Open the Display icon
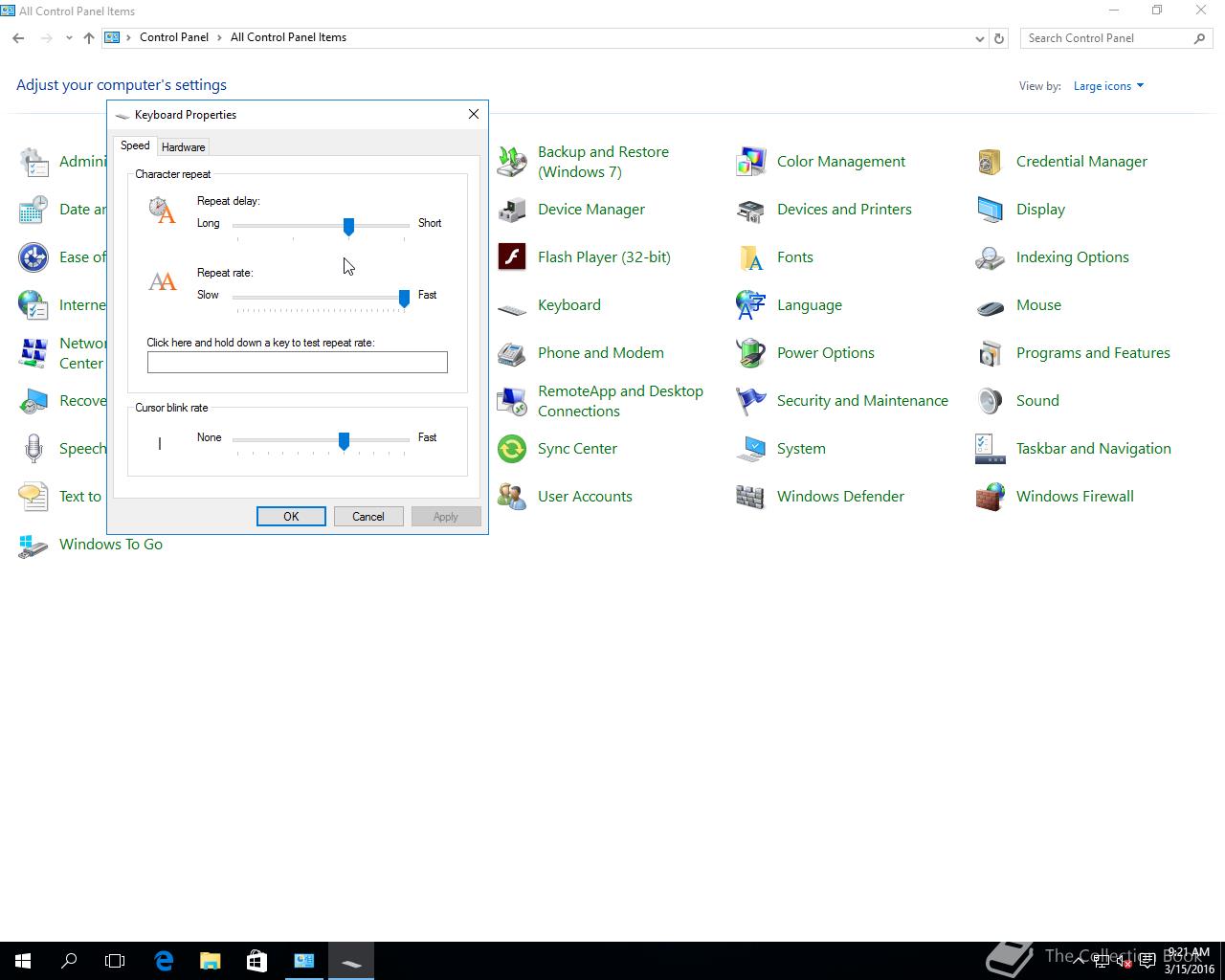 pos(991,210)
